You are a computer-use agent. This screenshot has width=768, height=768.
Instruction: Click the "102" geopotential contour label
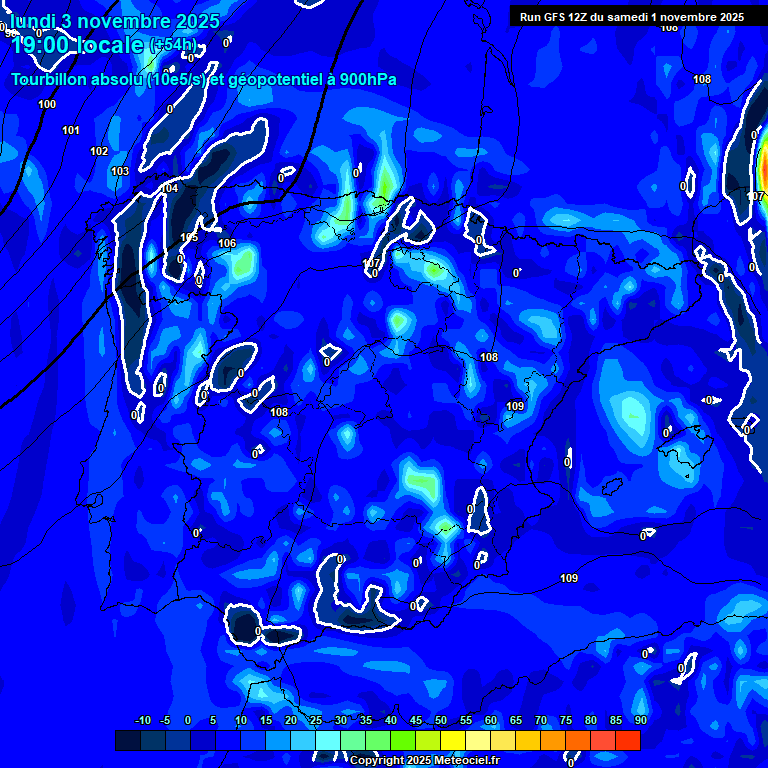coord(99,151)
